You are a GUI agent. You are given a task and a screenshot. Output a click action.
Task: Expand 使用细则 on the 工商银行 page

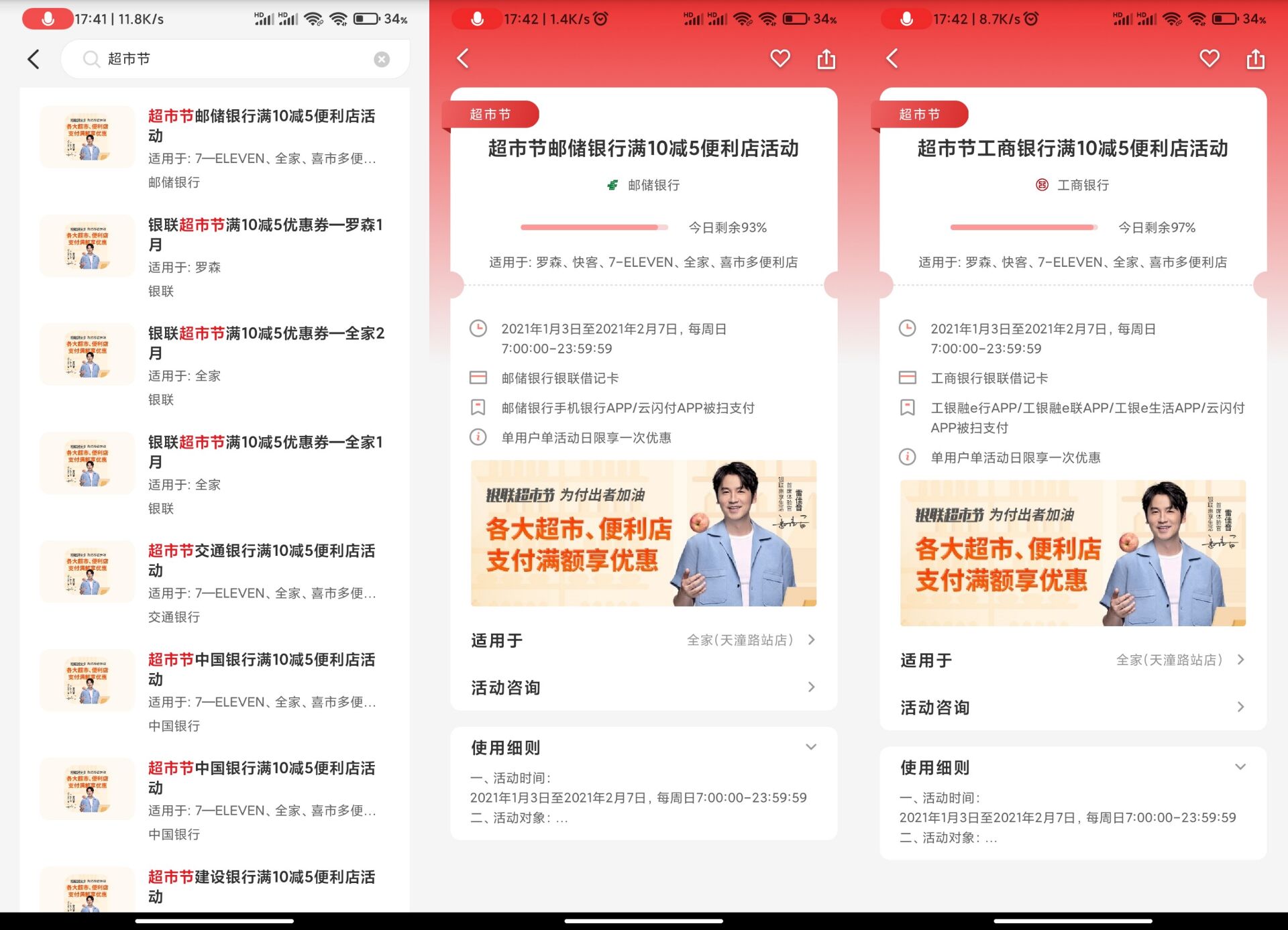[x=1073, y=767]
